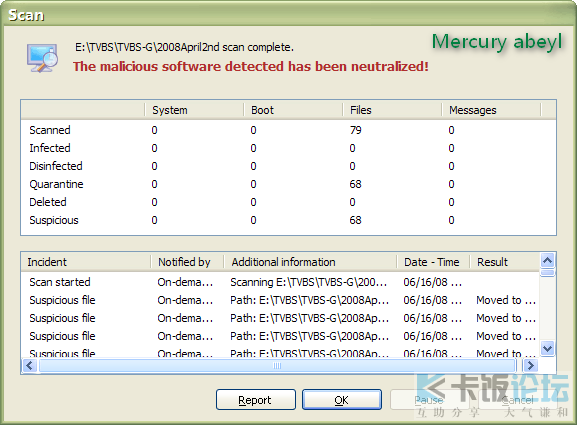Screen dimensions: 577x425
Task: Select the Scan started incident row
Action: pyautogui.click(x=280, y=282)
